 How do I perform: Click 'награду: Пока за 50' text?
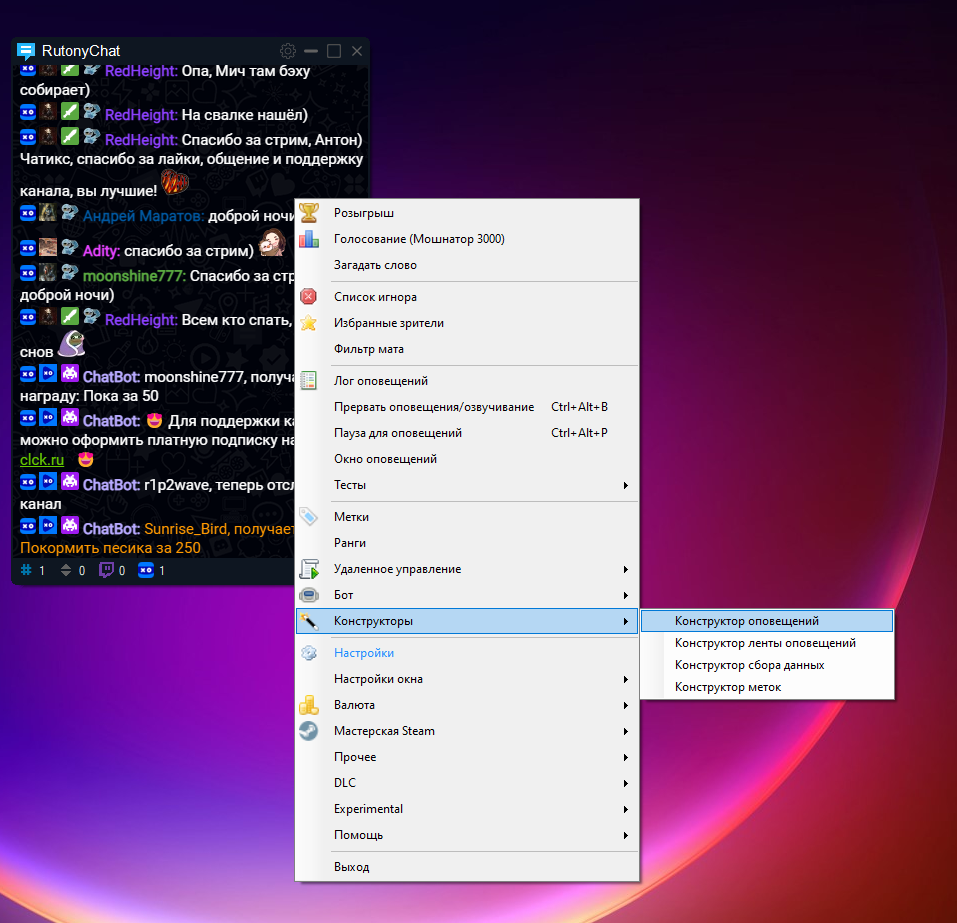point(89,396)
